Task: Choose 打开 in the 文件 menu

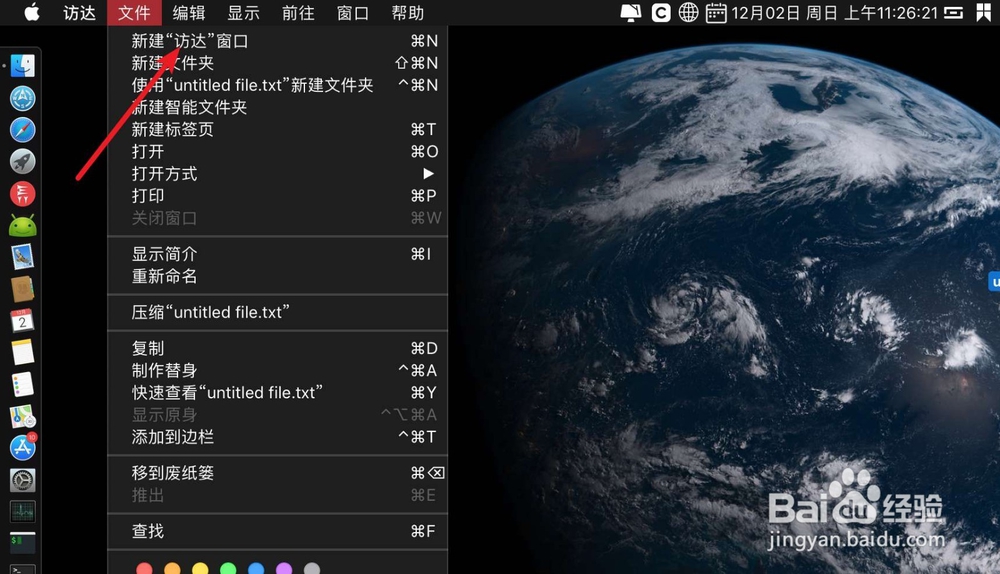Action: click(277, 152)
